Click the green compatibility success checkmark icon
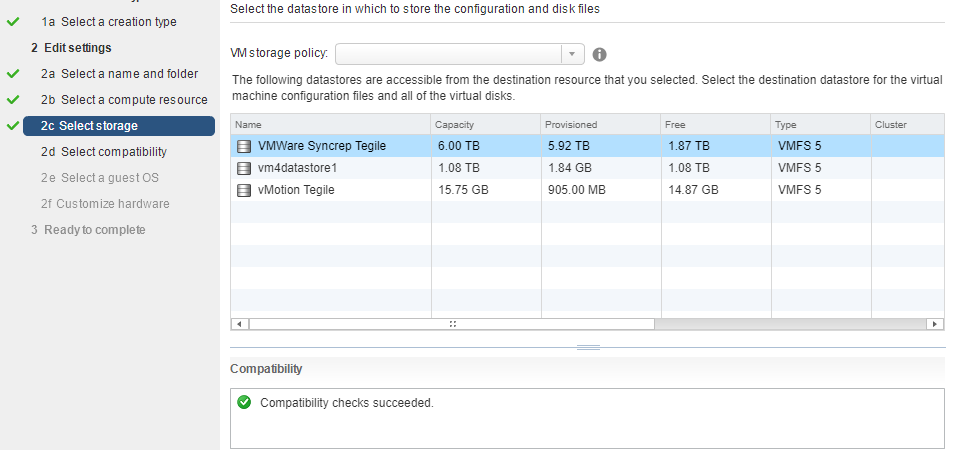The width and height of the screenshot is (959, 450). pyautogui.click(x=244, y=402)
